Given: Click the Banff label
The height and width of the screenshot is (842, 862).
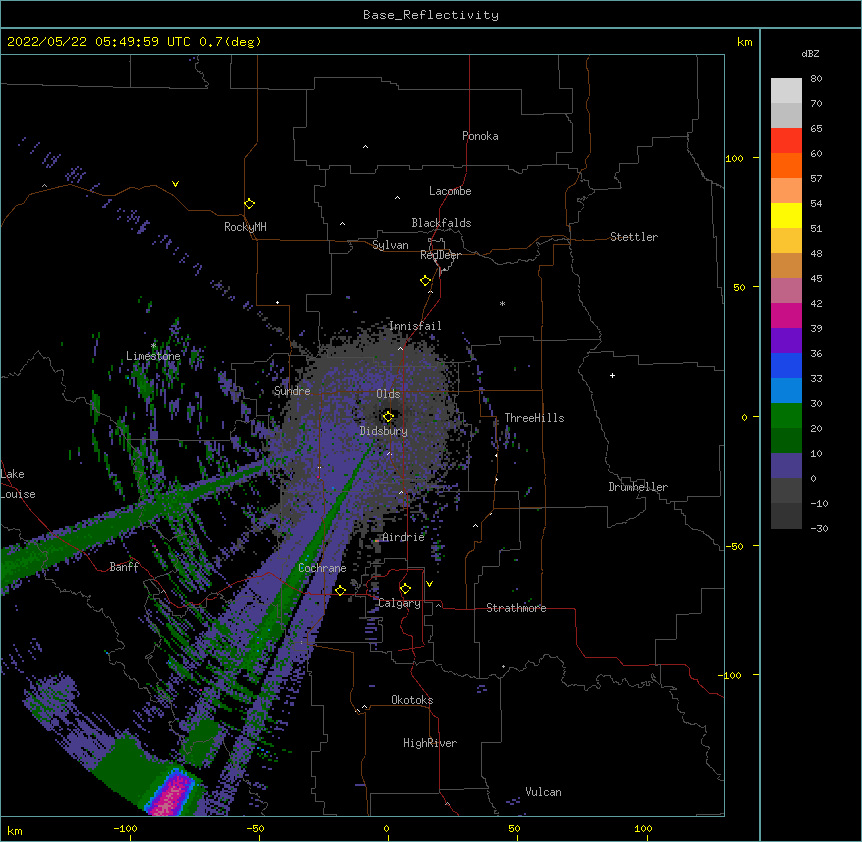Looking at the screenshot, I should coord(124,567).
